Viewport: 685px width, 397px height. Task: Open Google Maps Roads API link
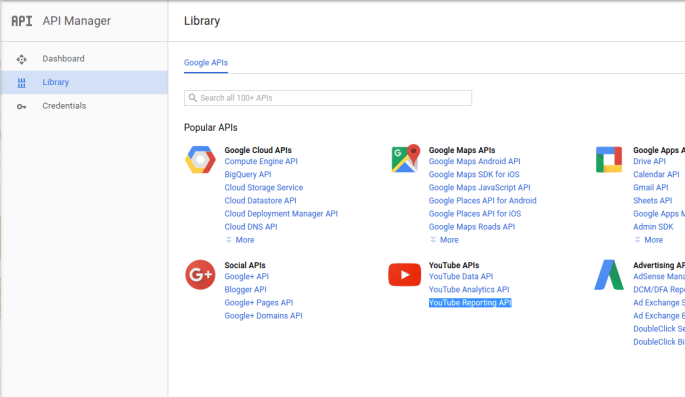(x=472, y=227)
